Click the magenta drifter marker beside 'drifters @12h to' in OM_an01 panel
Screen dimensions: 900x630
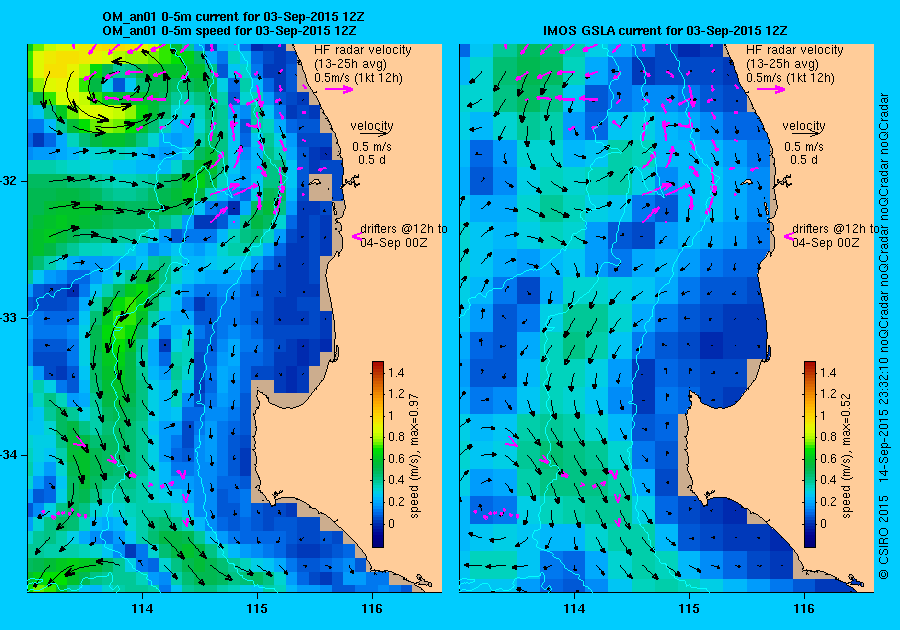click(x=356, y=236)
